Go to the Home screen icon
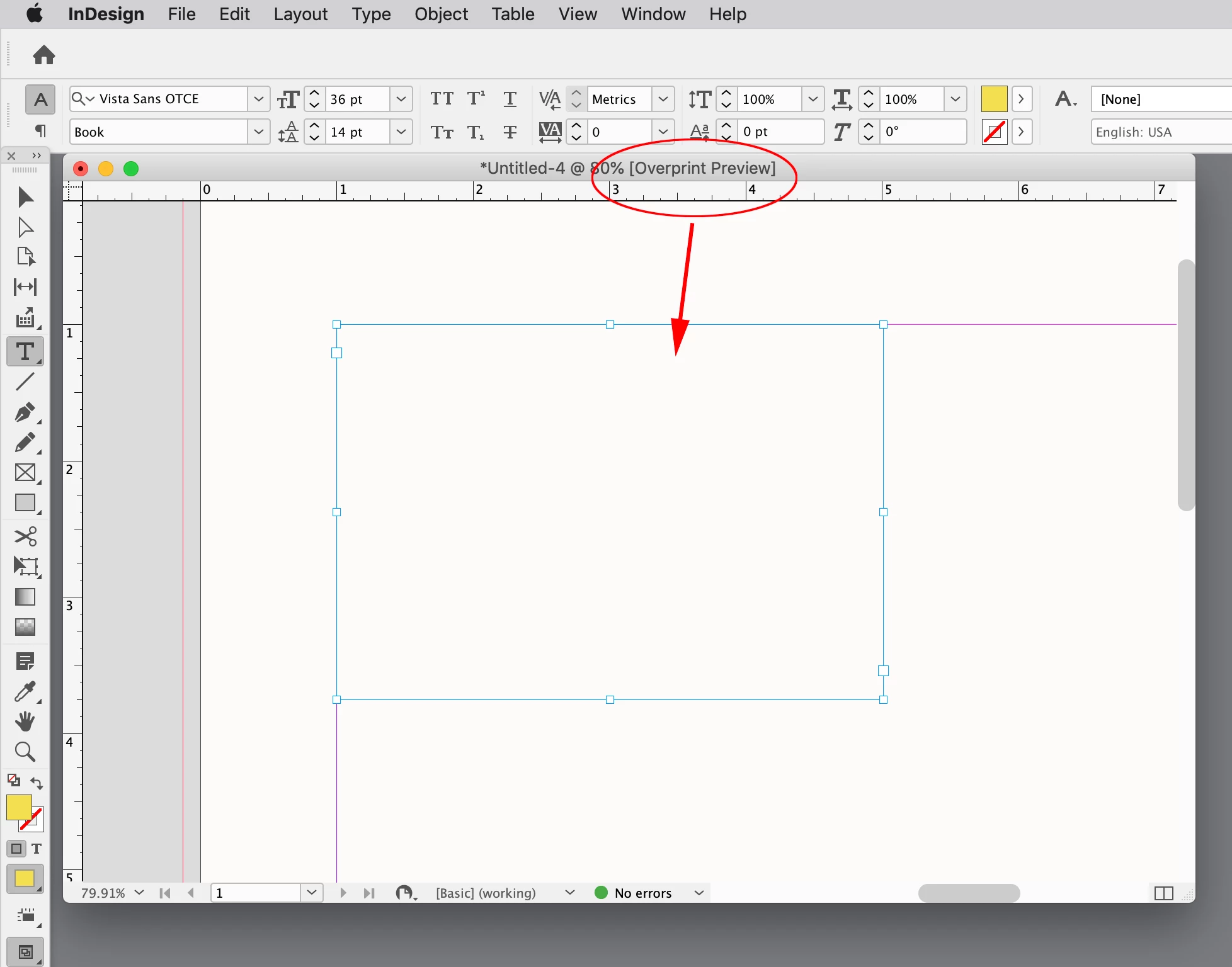The height and width of the screenshot is (967, 1232). click(x=44, y=55)
